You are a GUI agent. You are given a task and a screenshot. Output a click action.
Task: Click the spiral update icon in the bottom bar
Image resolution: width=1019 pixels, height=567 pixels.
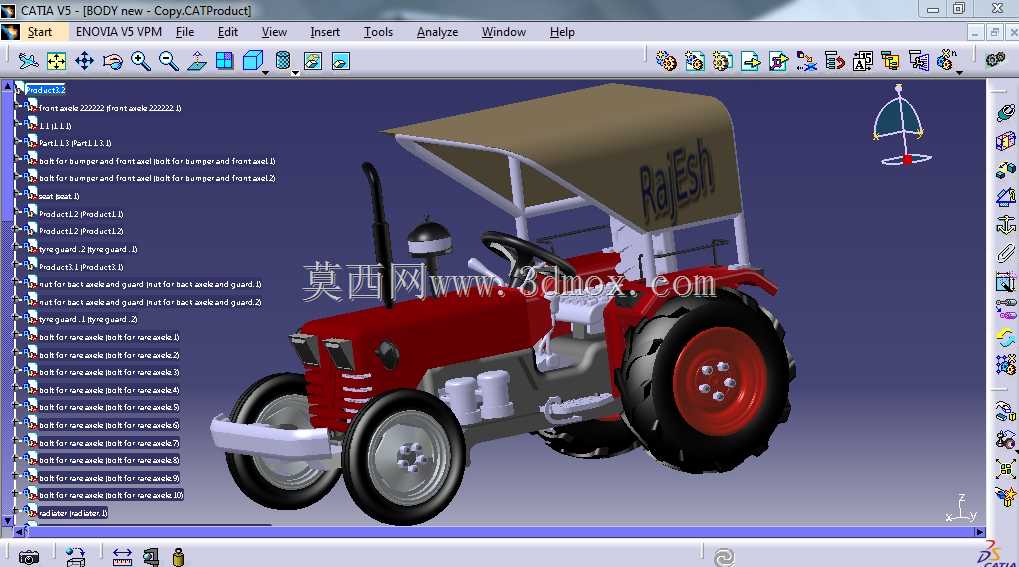724,557
